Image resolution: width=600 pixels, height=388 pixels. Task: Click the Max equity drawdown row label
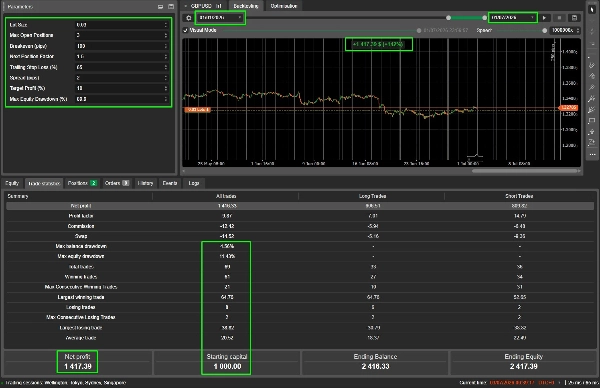(x=81, y=256)
